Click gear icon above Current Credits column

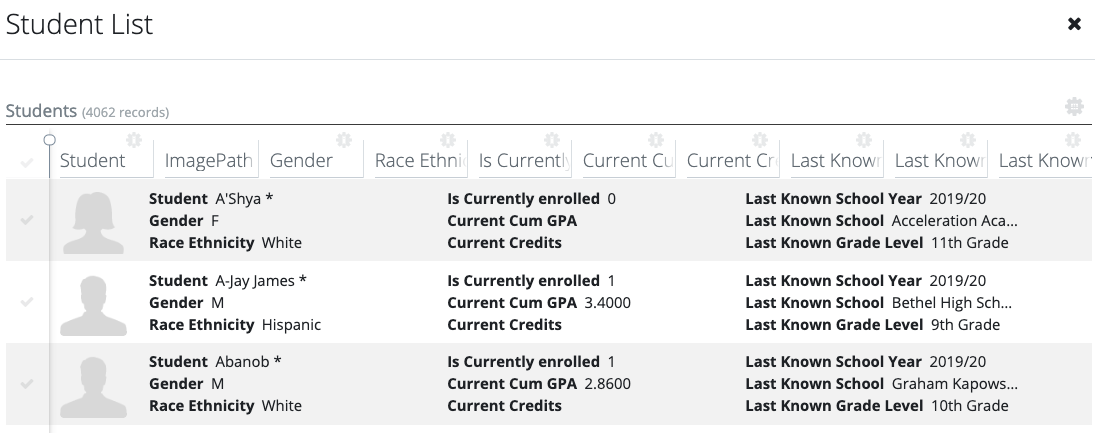point(759,140)
